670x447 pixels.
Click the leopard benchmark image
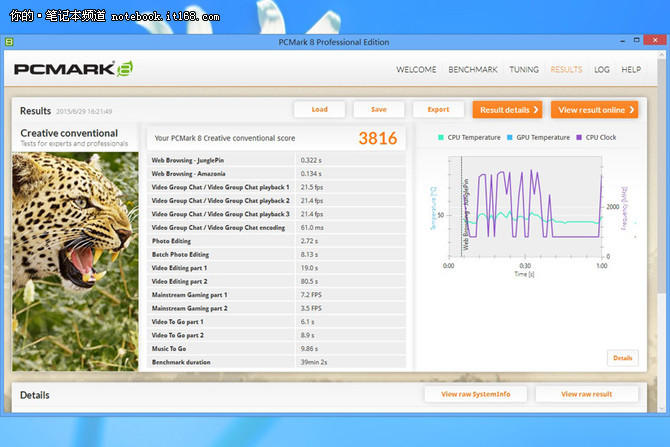[x=75, y=261]
